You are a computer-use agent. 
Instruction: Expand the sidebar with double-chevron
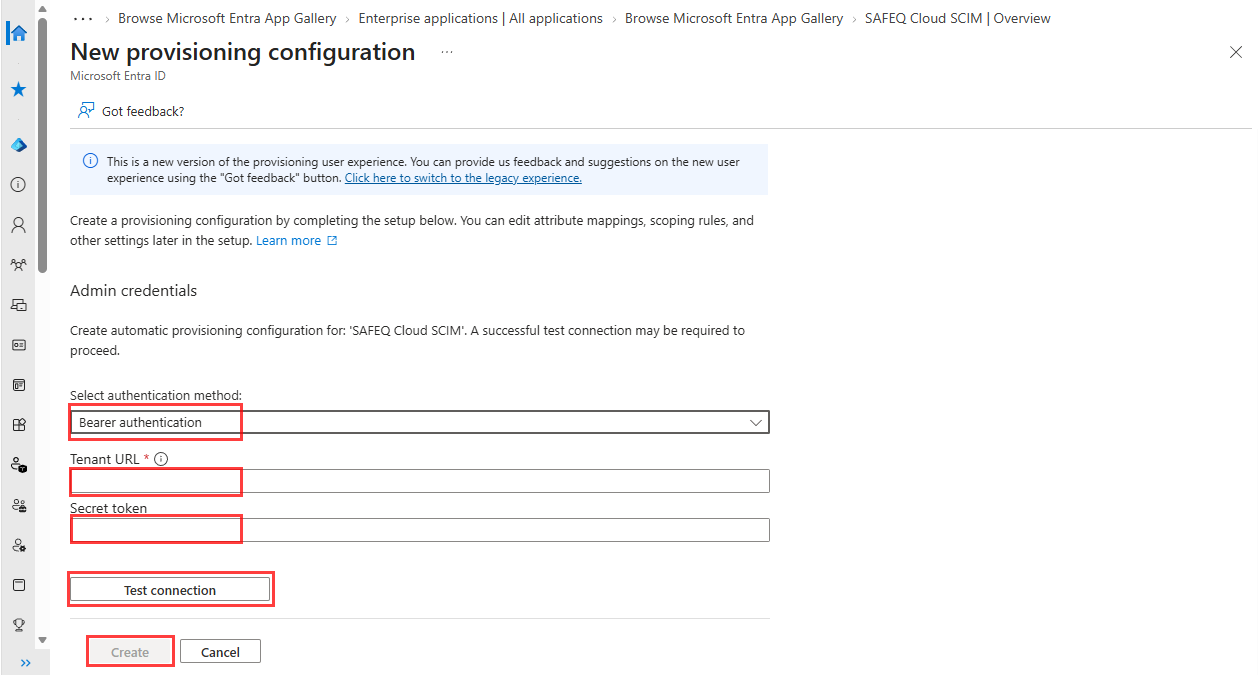(x=26, y=662)
